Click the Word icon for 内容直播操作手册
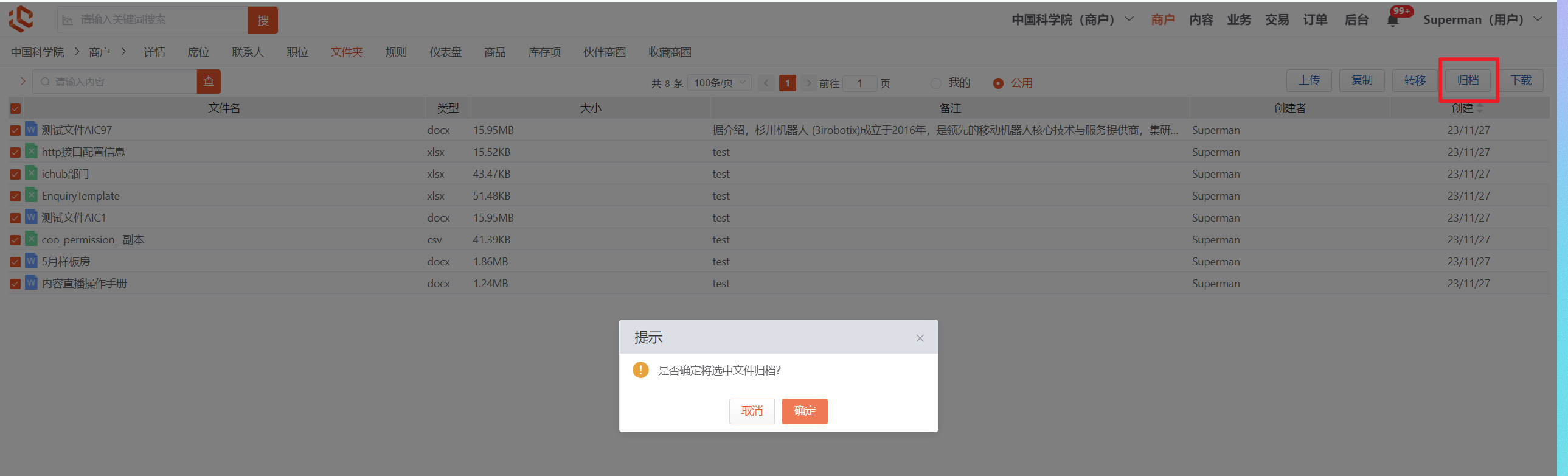 (x=31, y=283)
